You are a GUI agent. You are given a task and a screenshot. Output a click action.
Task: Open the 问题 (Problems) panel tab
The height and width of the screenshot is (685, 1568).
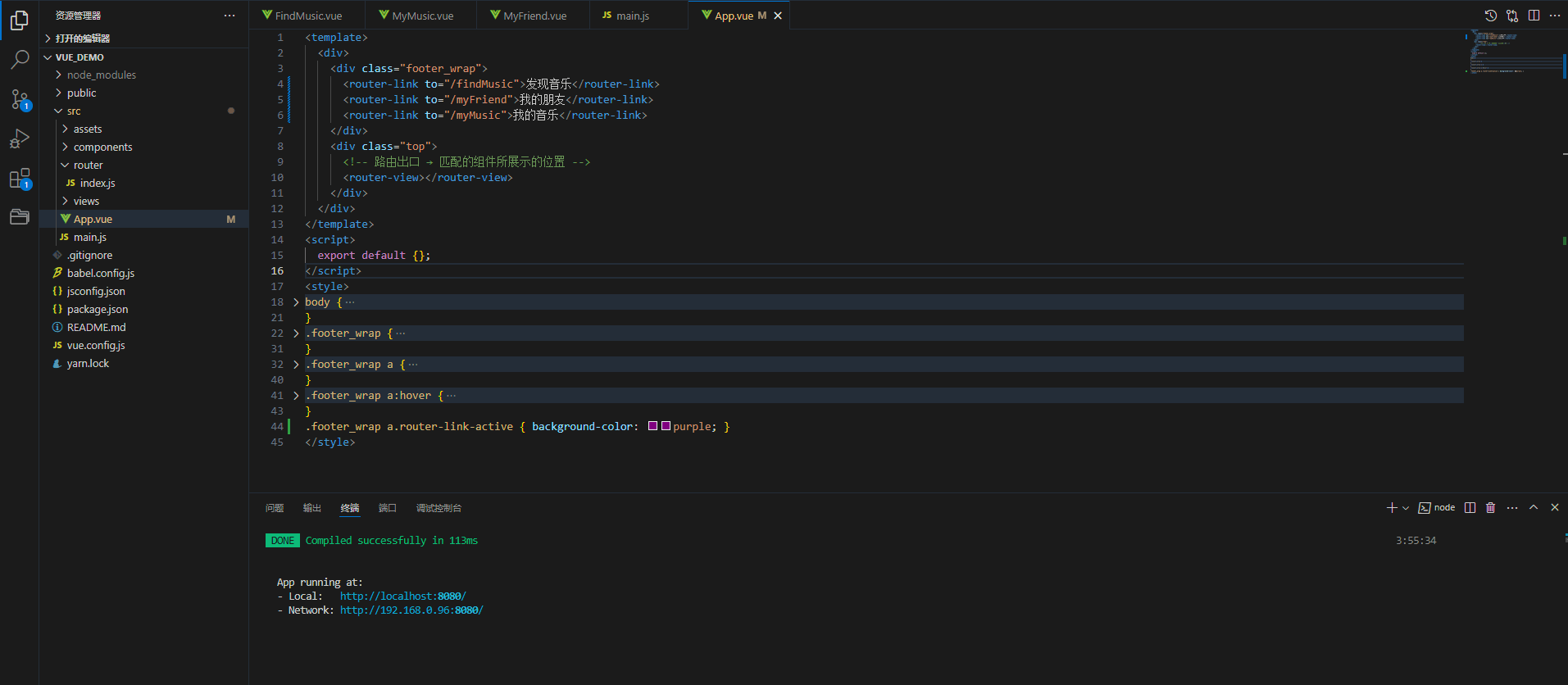pyautogui.click(x=275, y=508)
